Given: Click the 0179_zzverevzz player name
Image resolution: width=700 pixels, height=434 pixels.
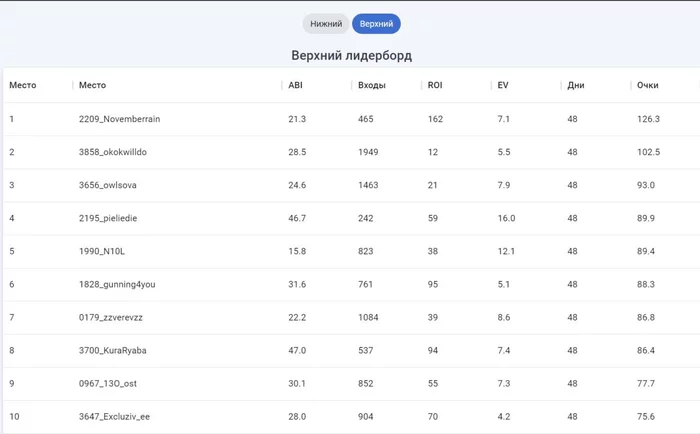Looking at the screenshot, I should point(111,317).
